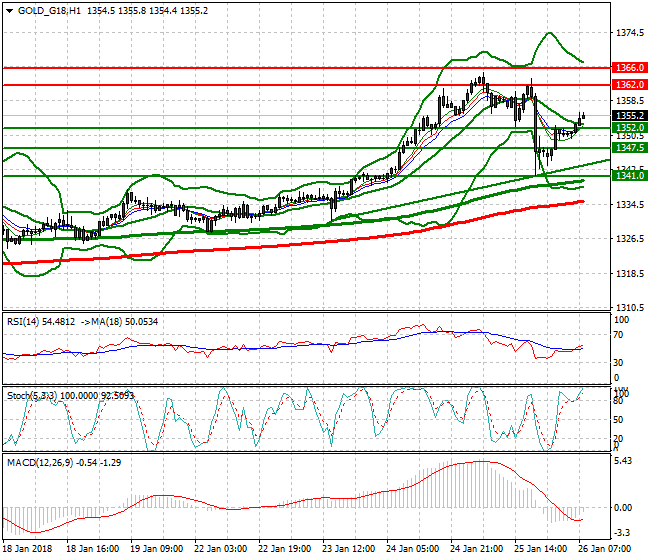Viewport: 650px width, 560px height.
Task: Select the 1366.0 red price label
Action: pos(627,67)
